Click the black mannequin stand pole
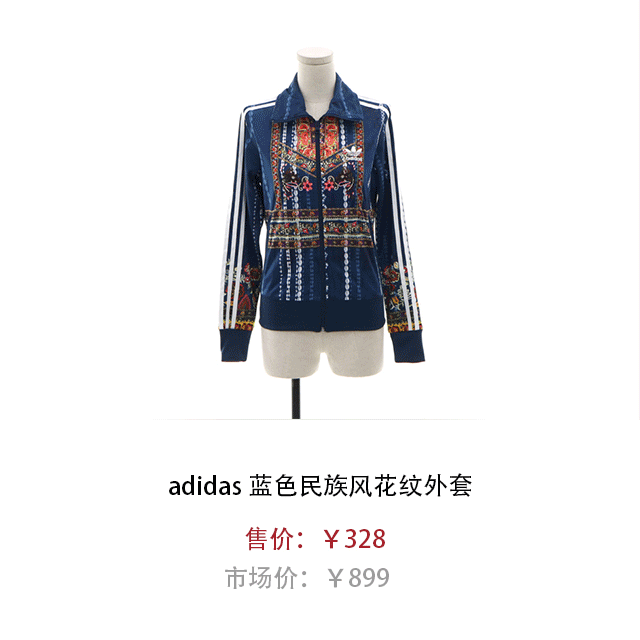 (x=296, y=398)
